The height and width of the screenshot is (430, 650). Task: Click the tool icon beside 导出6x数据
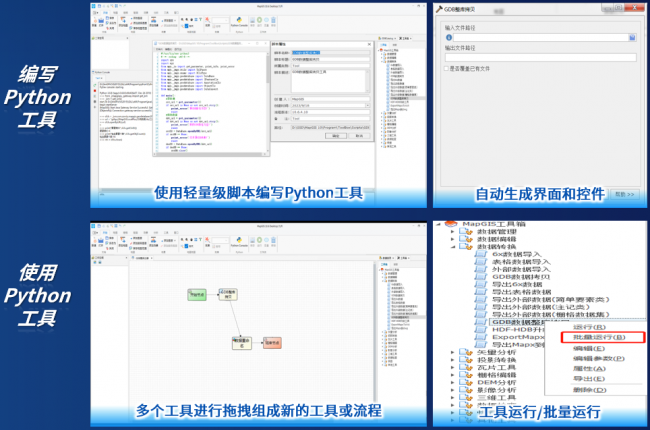click(480, 284)
